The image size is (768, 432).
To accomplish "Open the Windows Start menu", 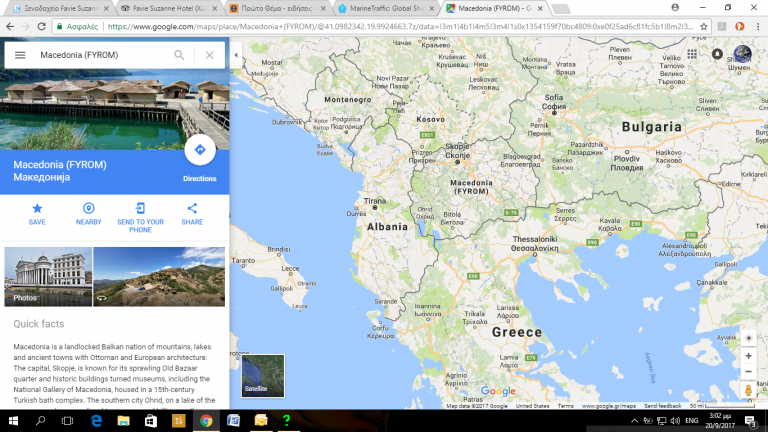I will pyautogui.click(x=13, y=421).
